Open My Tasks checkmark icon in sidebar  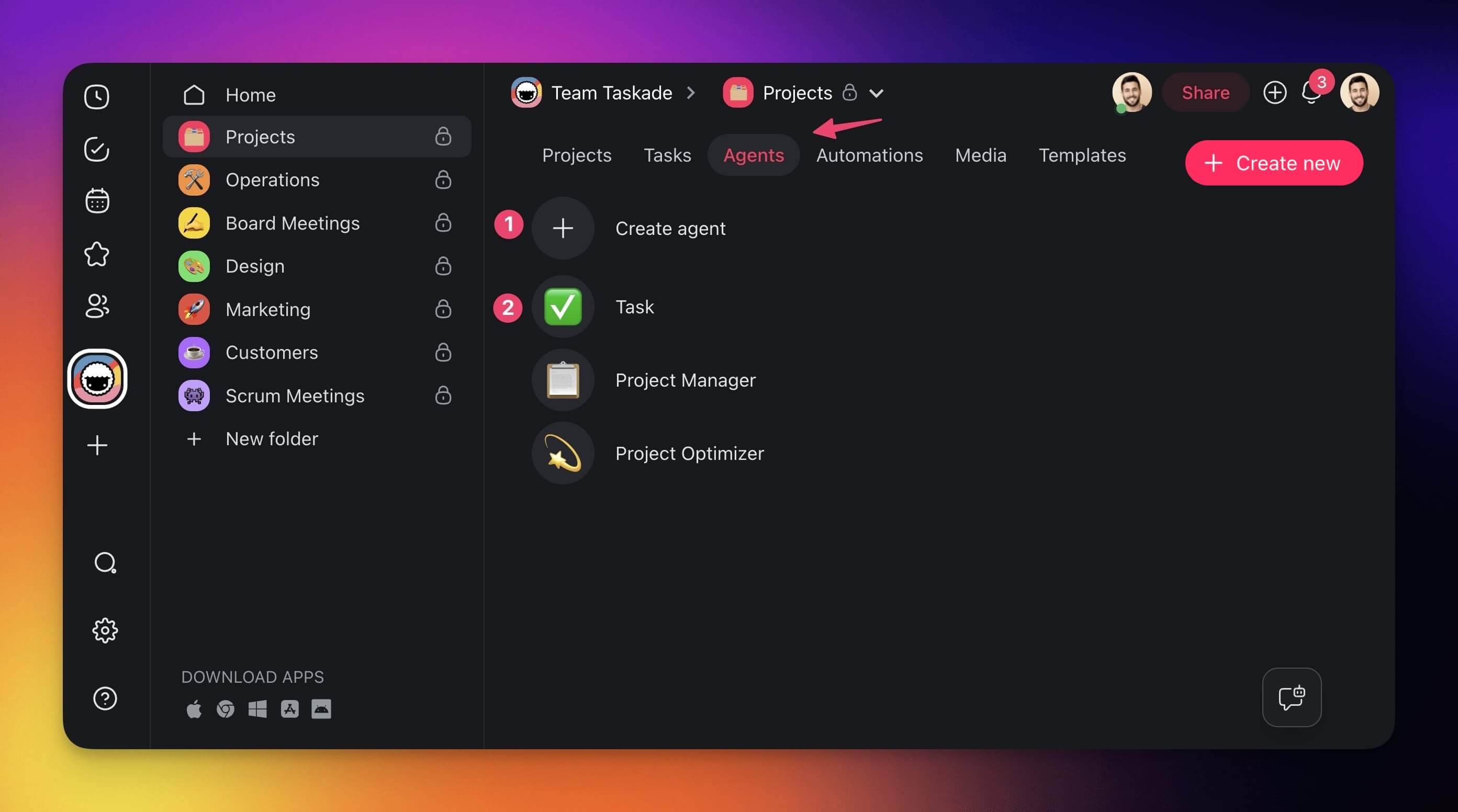97,150
